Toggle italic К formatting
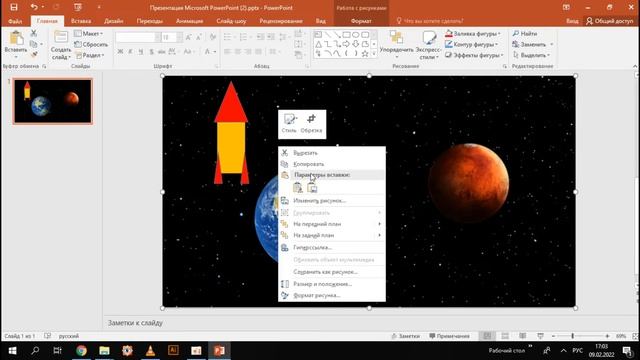 (130, 51)
